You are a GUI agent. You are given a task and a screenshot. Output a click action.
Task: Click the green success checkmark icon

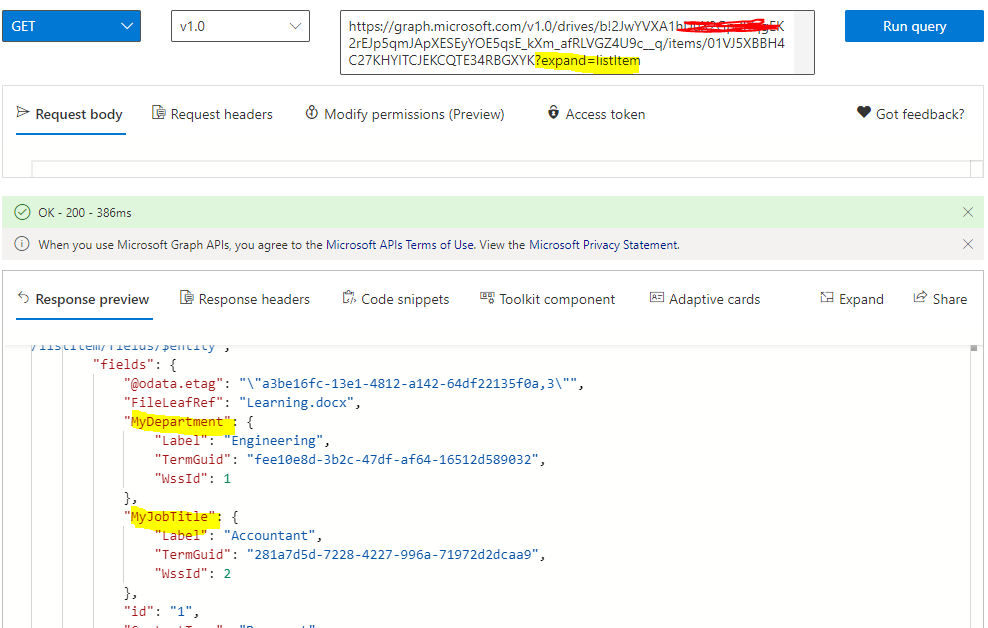pyautogui.click(x=22, y=212)
